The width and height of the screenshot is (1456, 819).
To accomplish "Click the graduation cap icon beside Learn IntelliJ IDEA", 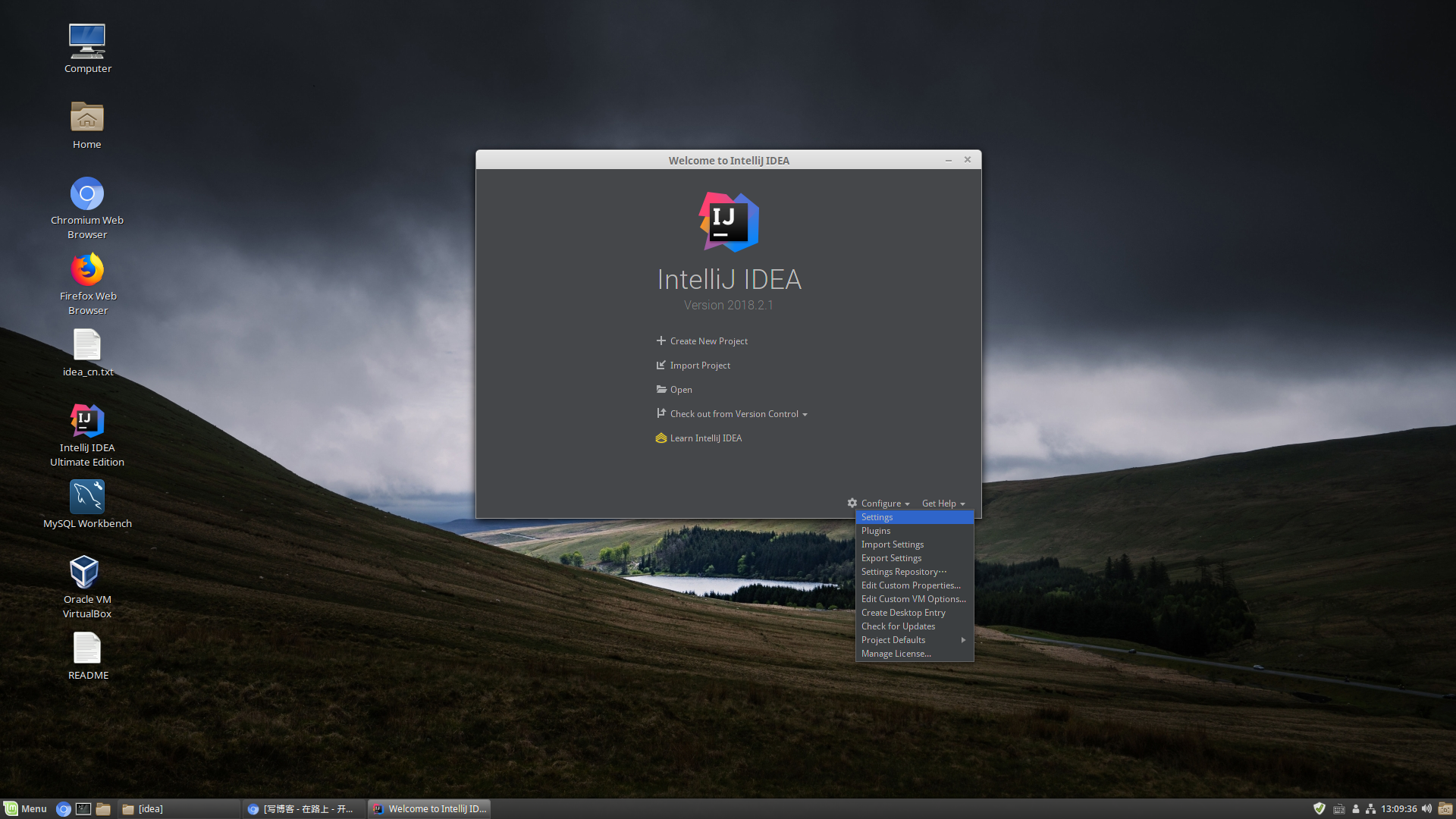I will click(661, 438).
